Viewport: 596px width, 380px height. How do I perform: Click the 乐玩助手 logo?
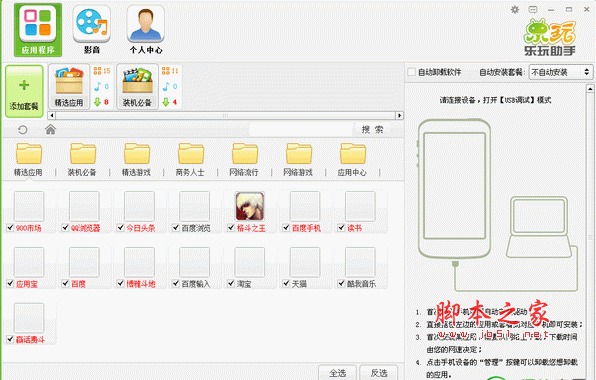550,38
